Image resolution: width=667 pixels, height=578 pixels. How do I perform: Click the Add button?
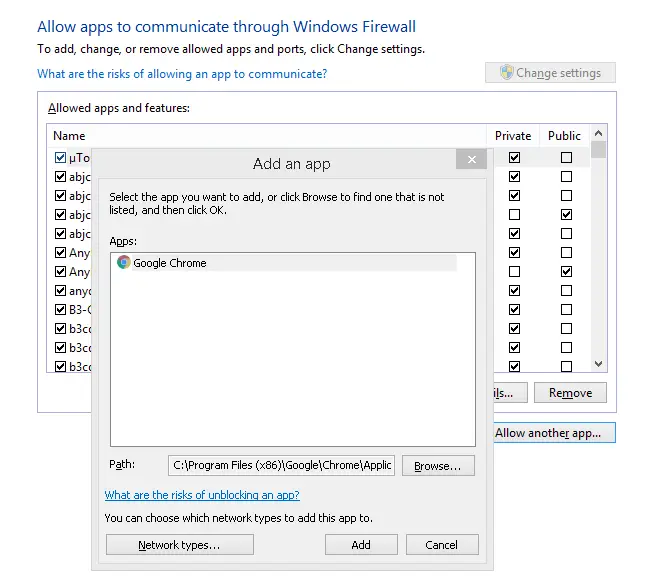coord(361,545)
